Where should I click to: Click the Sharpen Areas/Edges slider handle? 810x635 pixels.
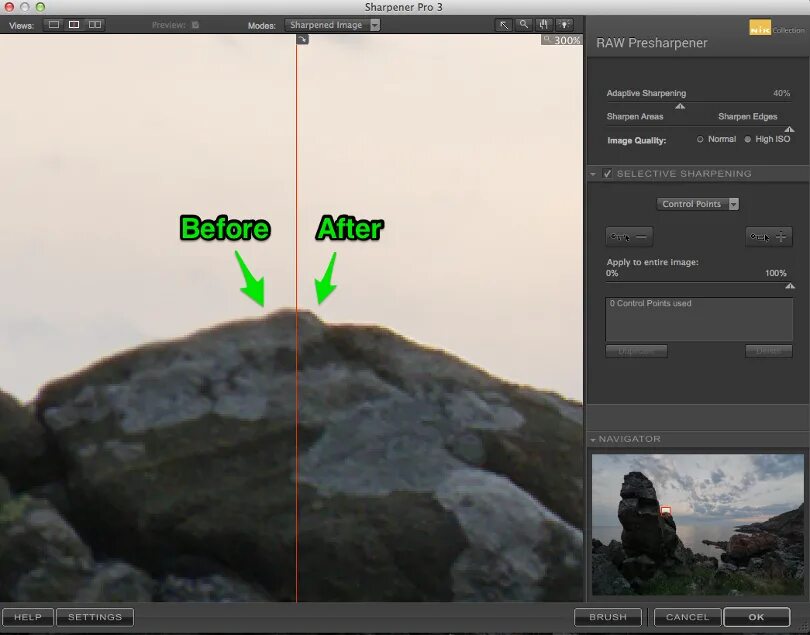tap(789, 129)
